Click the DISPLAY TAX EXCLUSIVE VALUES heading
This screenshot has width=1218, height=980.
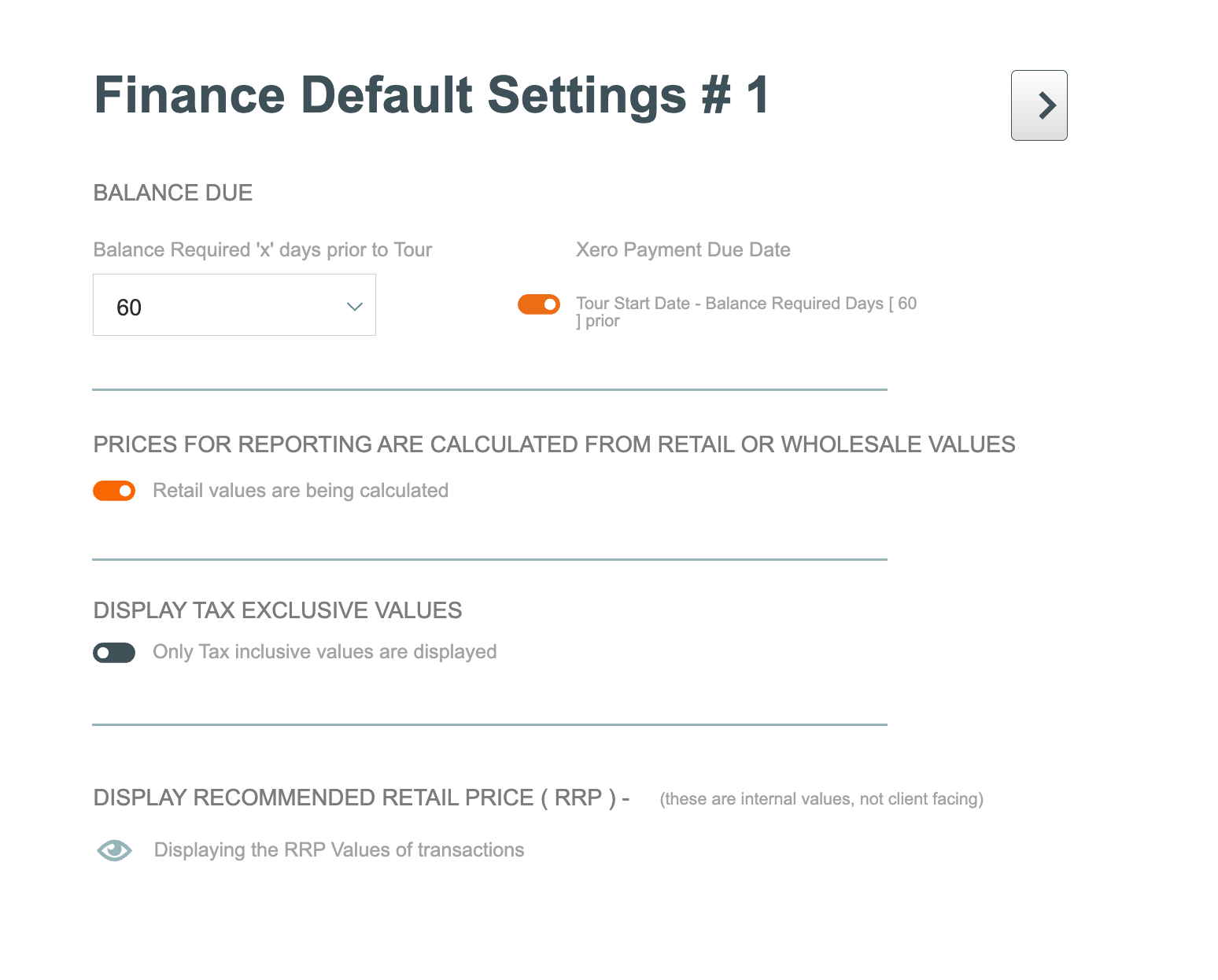278,610
